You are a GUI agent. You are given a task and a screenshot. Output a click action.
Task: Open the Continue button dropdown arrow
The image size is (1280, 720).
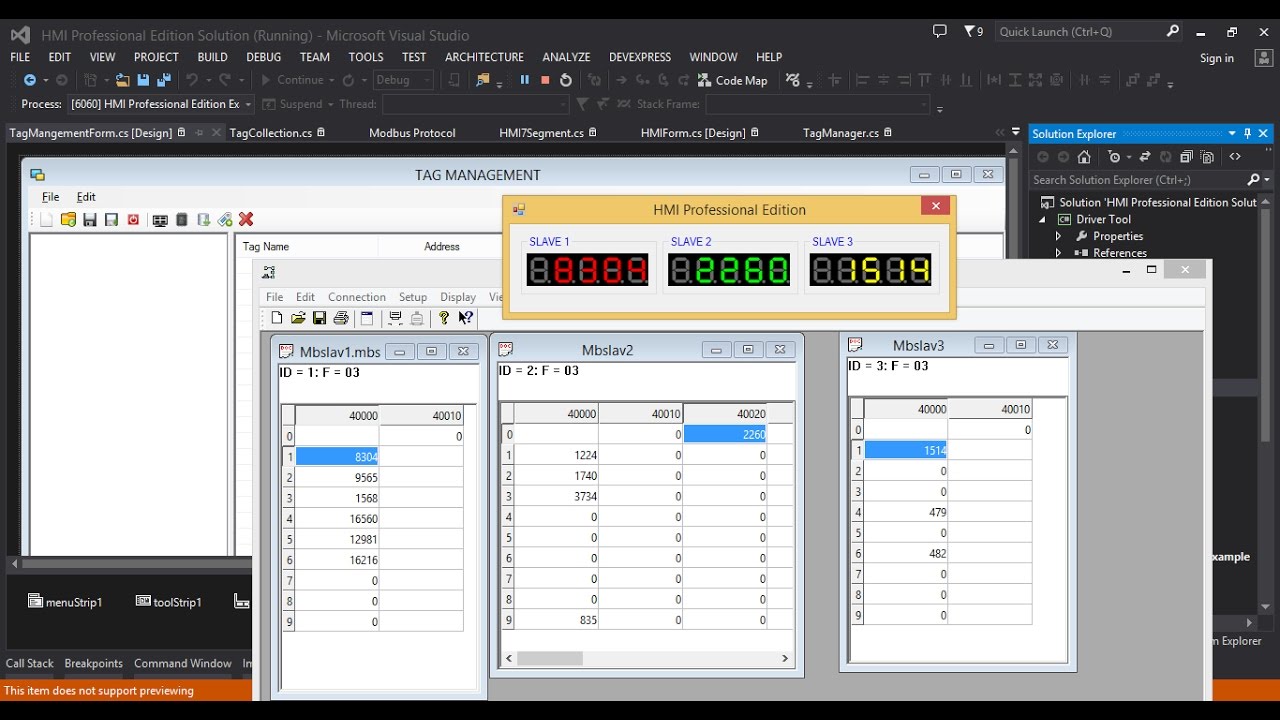[331, 80]
